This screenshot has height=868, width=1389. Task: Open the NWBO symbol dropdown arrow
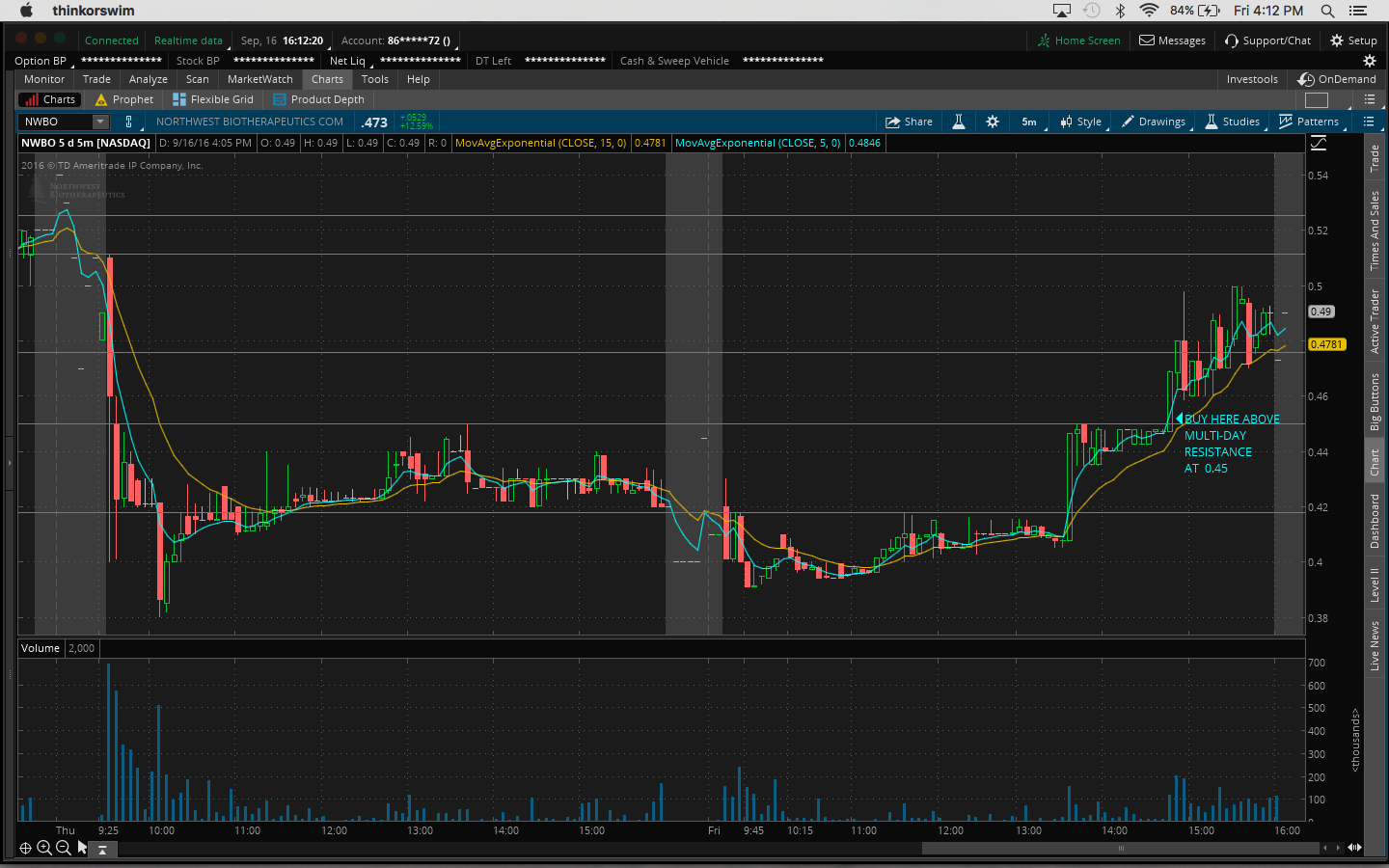point(100,122)
